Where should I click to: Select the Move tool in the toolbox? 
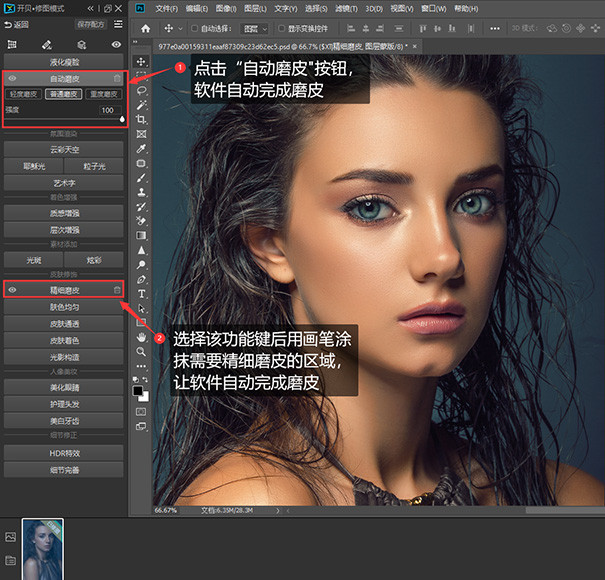141,63
